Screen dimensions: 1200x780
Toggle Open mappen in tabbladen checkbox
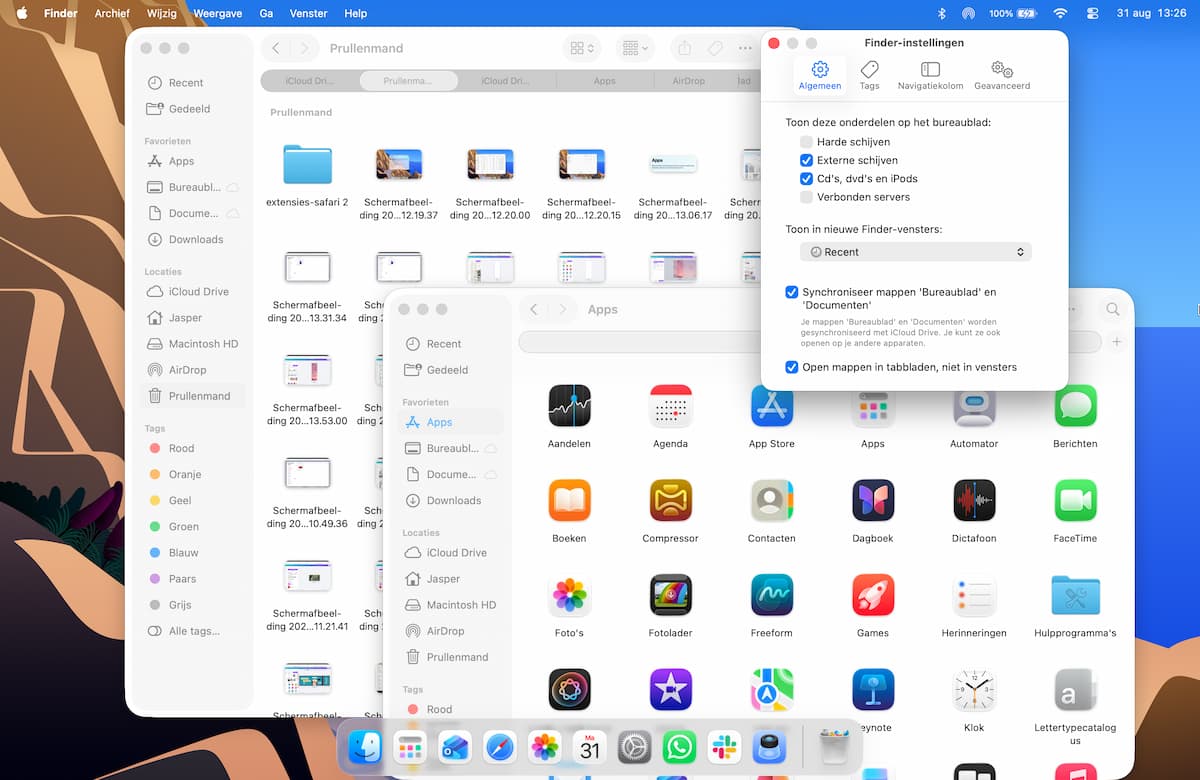792,367
